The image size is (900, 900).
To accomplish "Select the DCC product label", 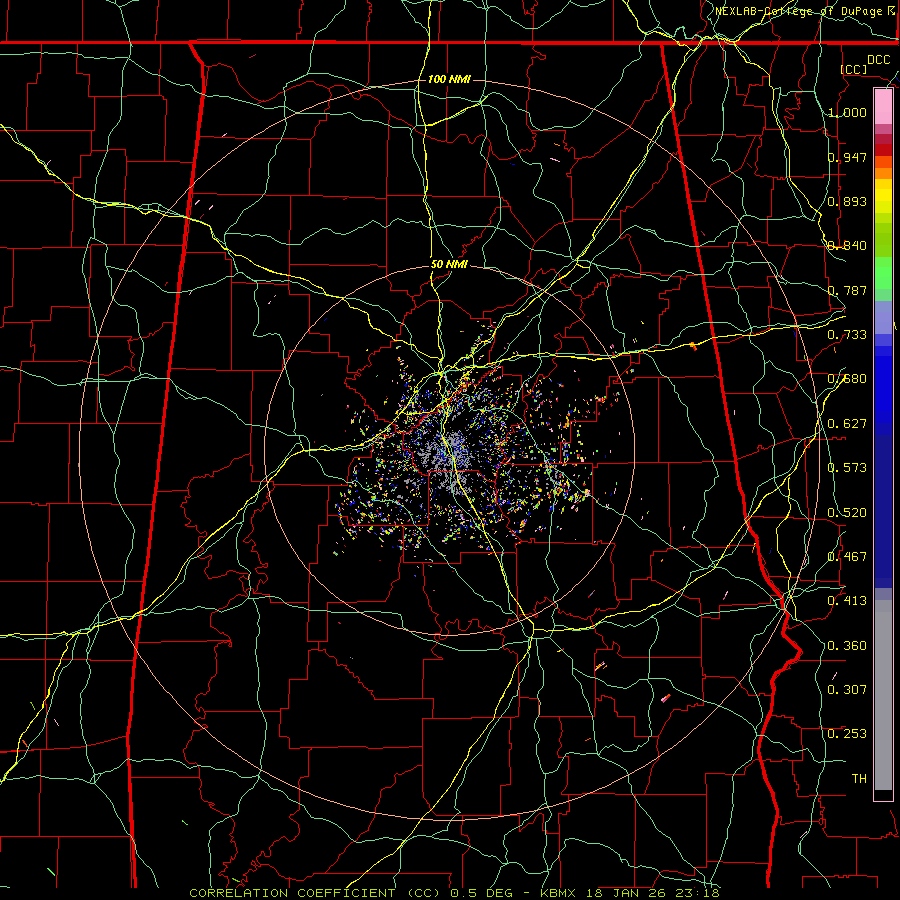I will point(878,60).
